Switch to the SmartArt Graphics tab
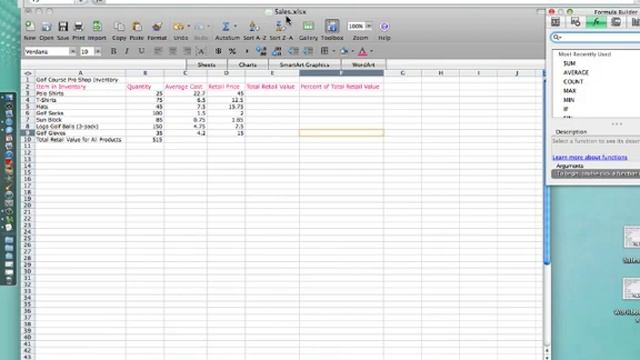 pyautogui.click(x=304, y=65)
